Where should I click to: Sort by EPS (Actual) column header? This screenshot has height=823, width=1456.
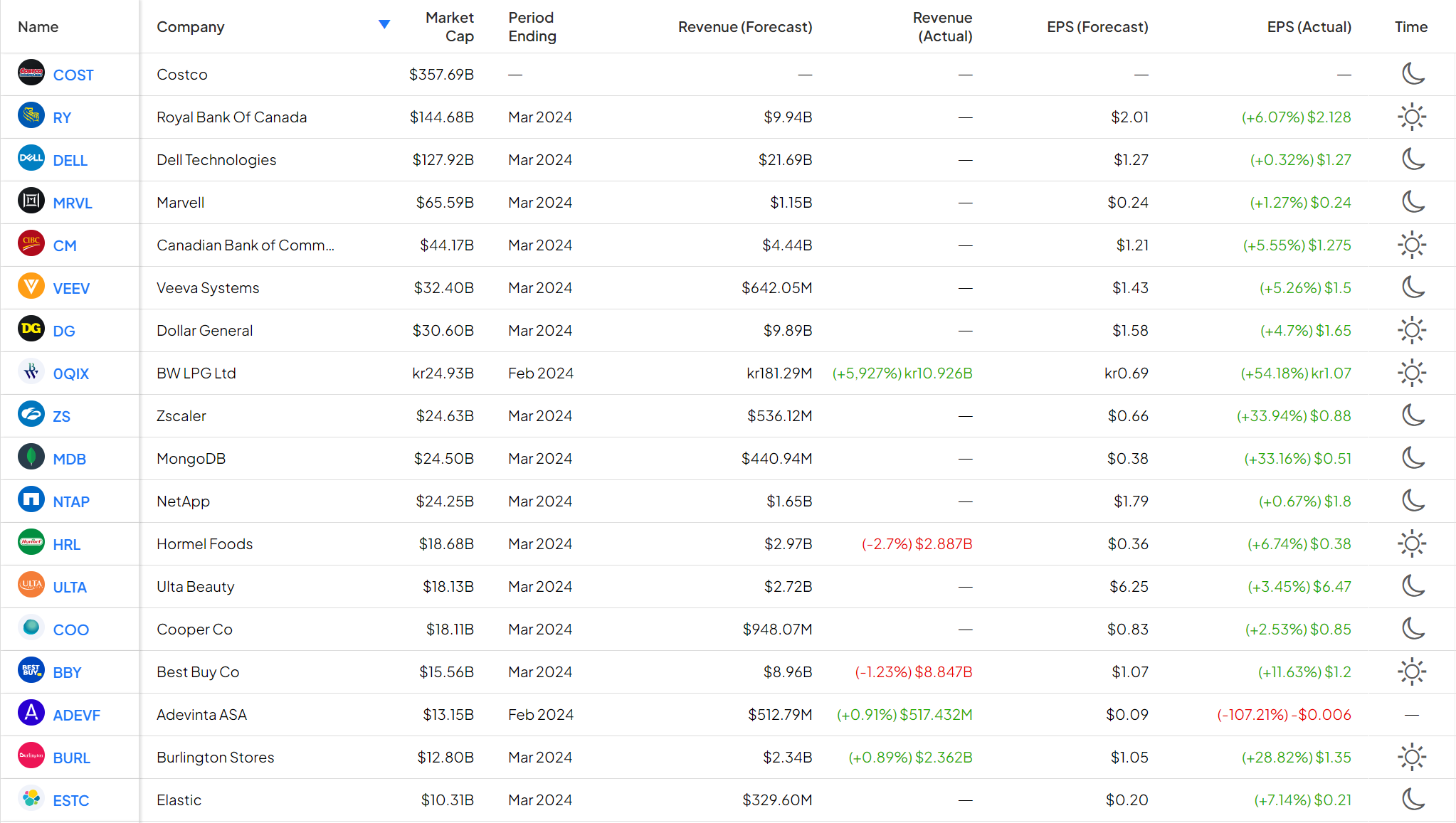coord(1309,27)
